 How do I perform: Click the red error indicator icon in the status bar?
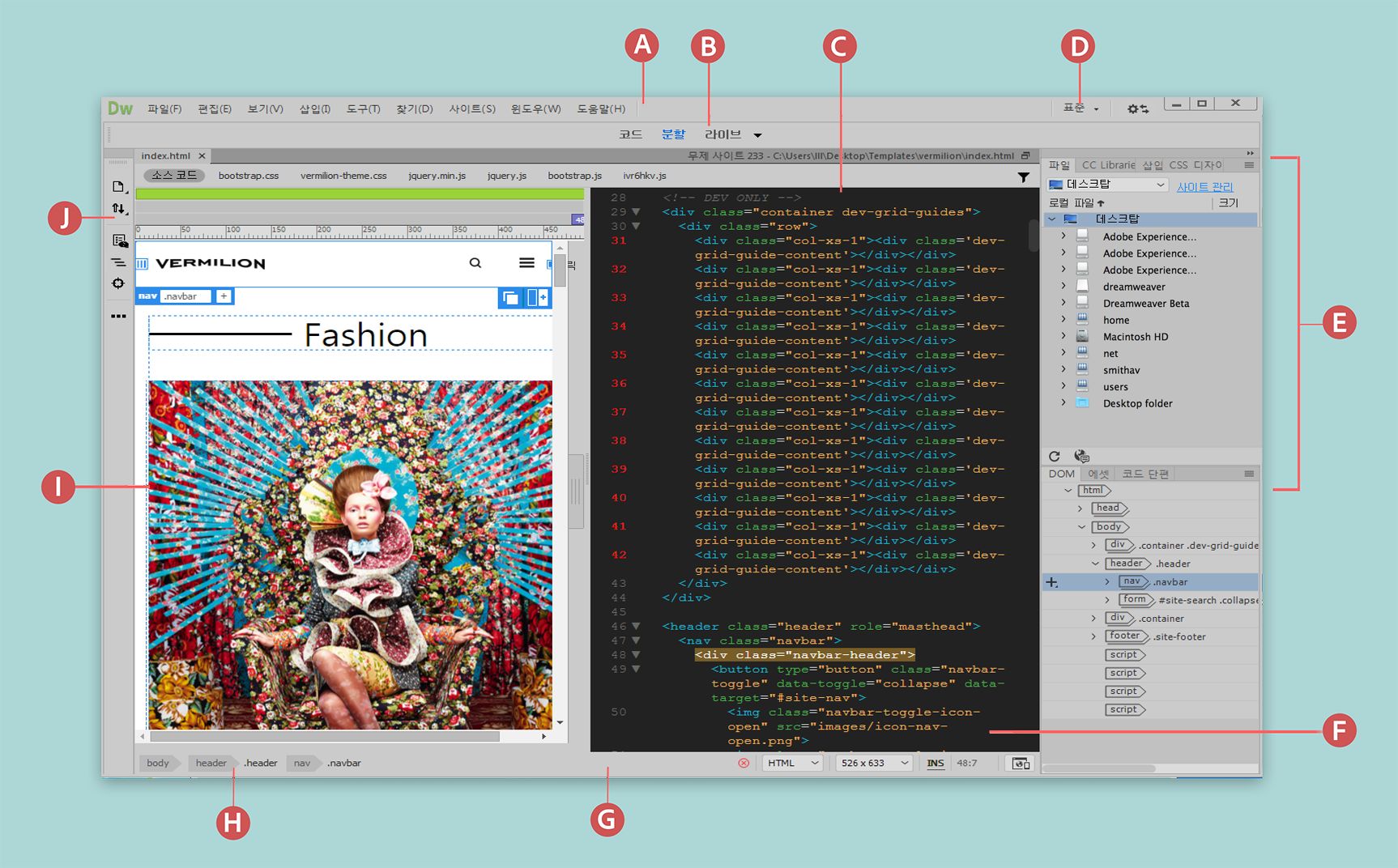(743, 762)
